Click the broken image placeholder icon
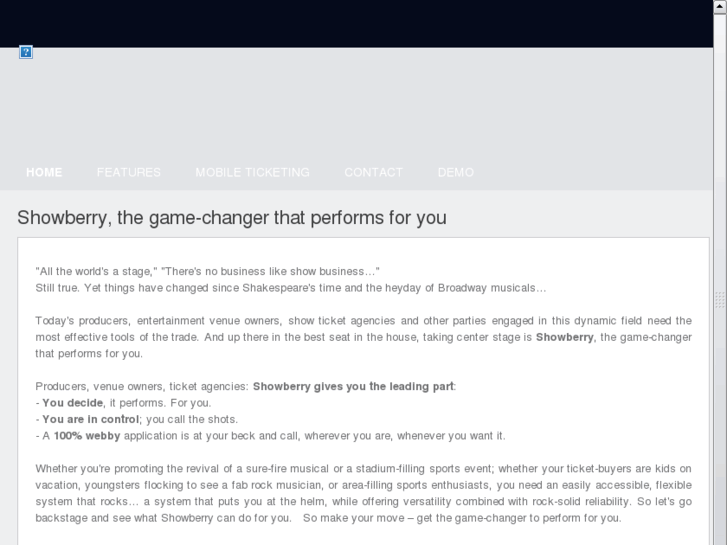Viewport: 727px width, 545px height. [26, 52]
